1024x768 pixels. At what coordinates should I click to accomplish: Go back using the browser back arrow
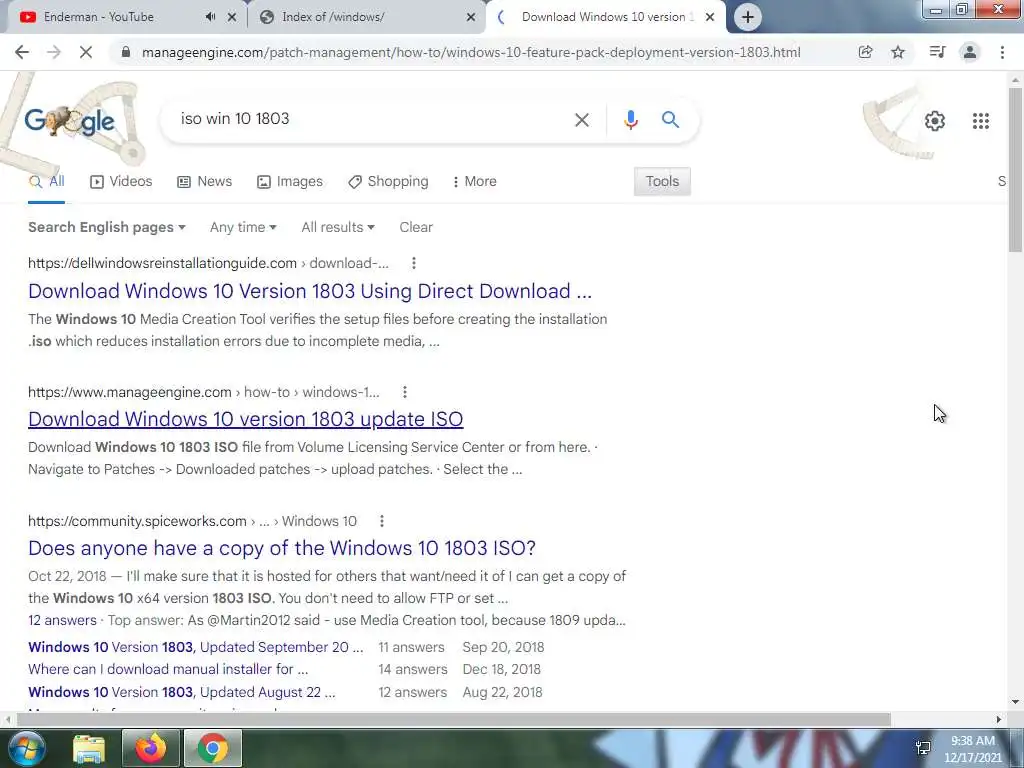click(22, 52)
